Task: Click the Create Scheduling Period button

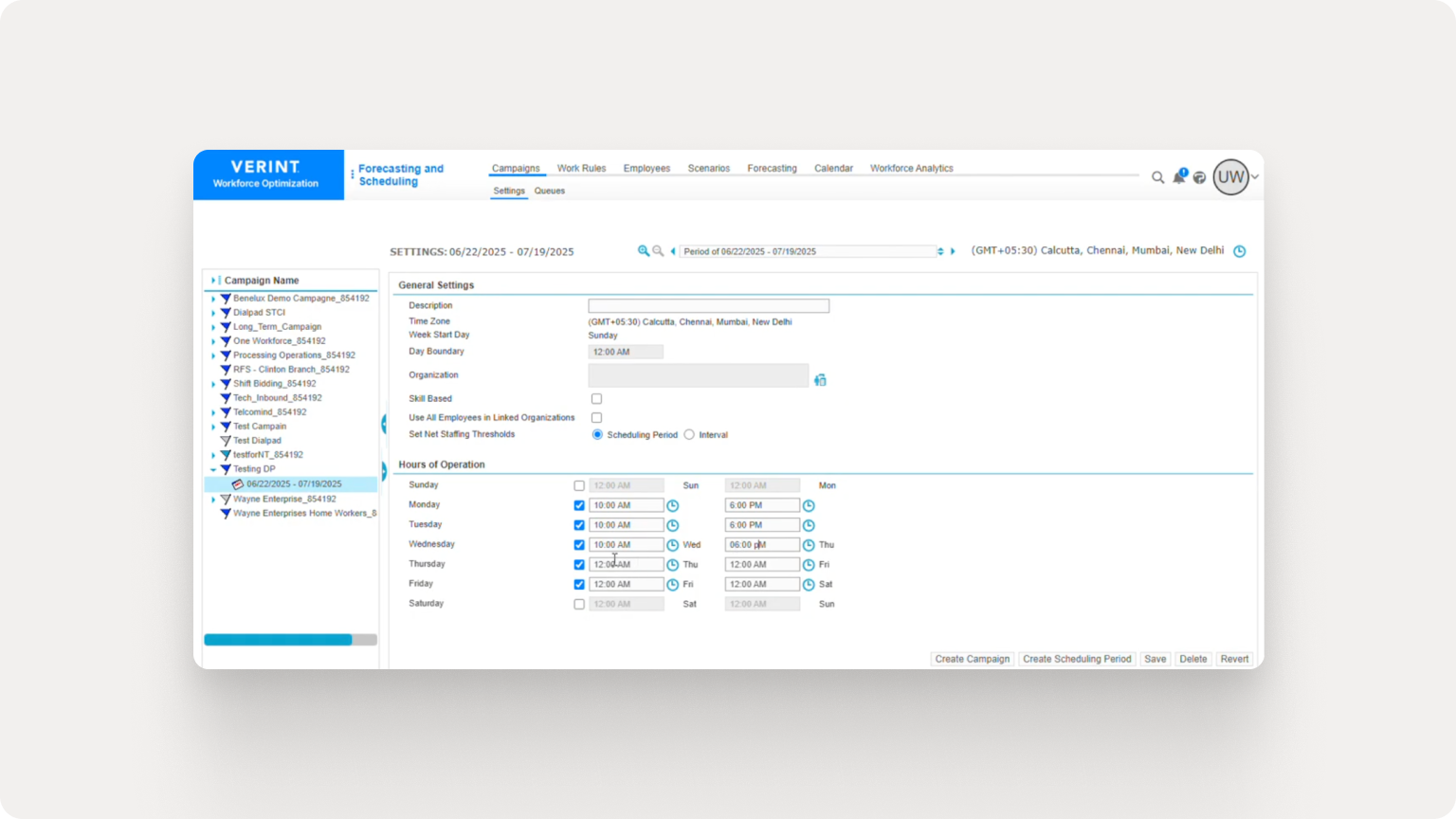Action: pos(1077,659)
